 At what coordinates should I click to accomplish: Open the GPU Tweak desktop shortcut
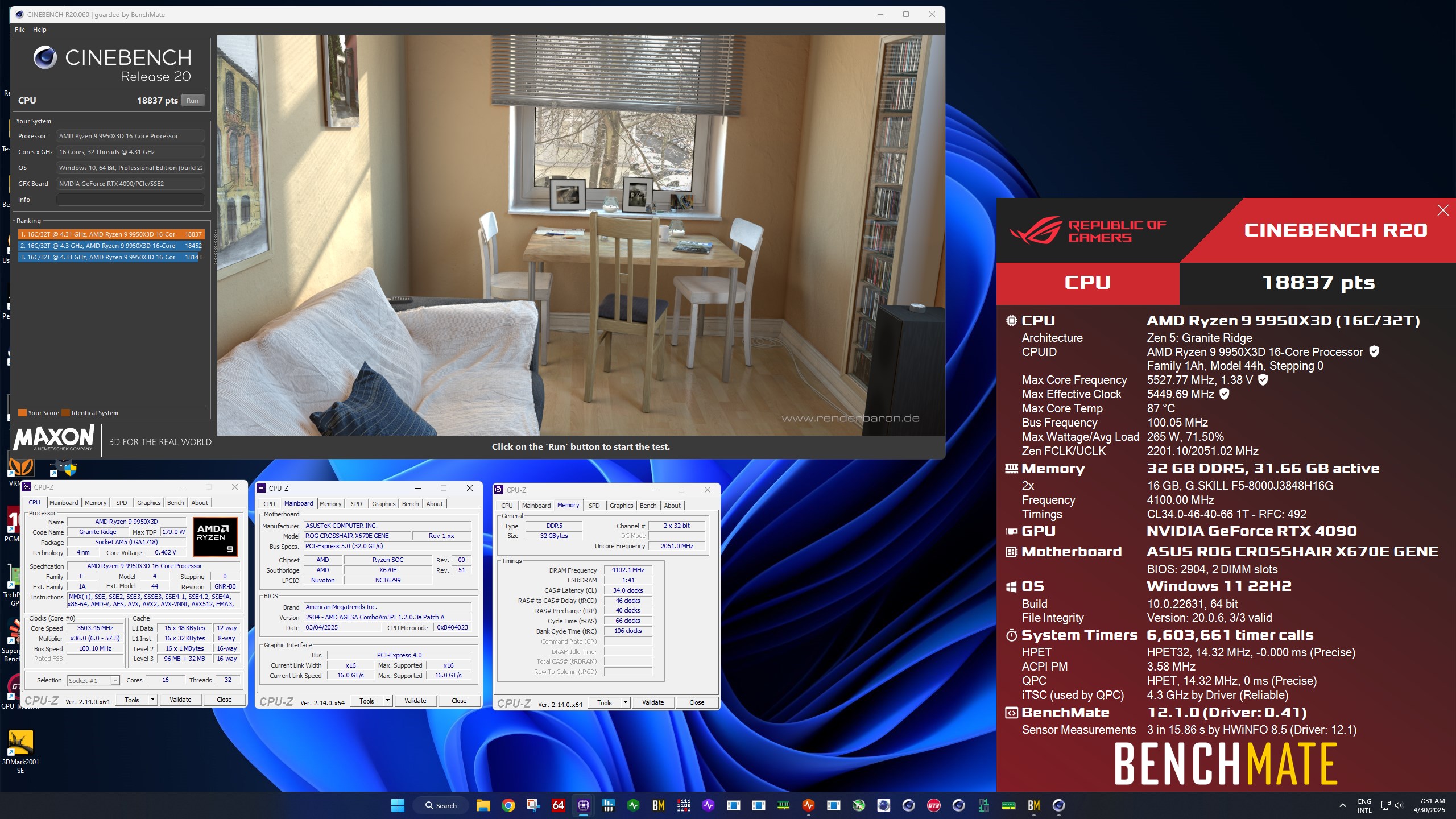tap(14, 691)
